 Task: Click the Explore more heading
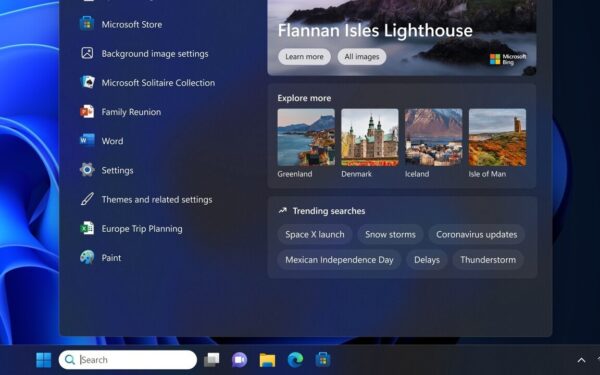coord(304,98)
